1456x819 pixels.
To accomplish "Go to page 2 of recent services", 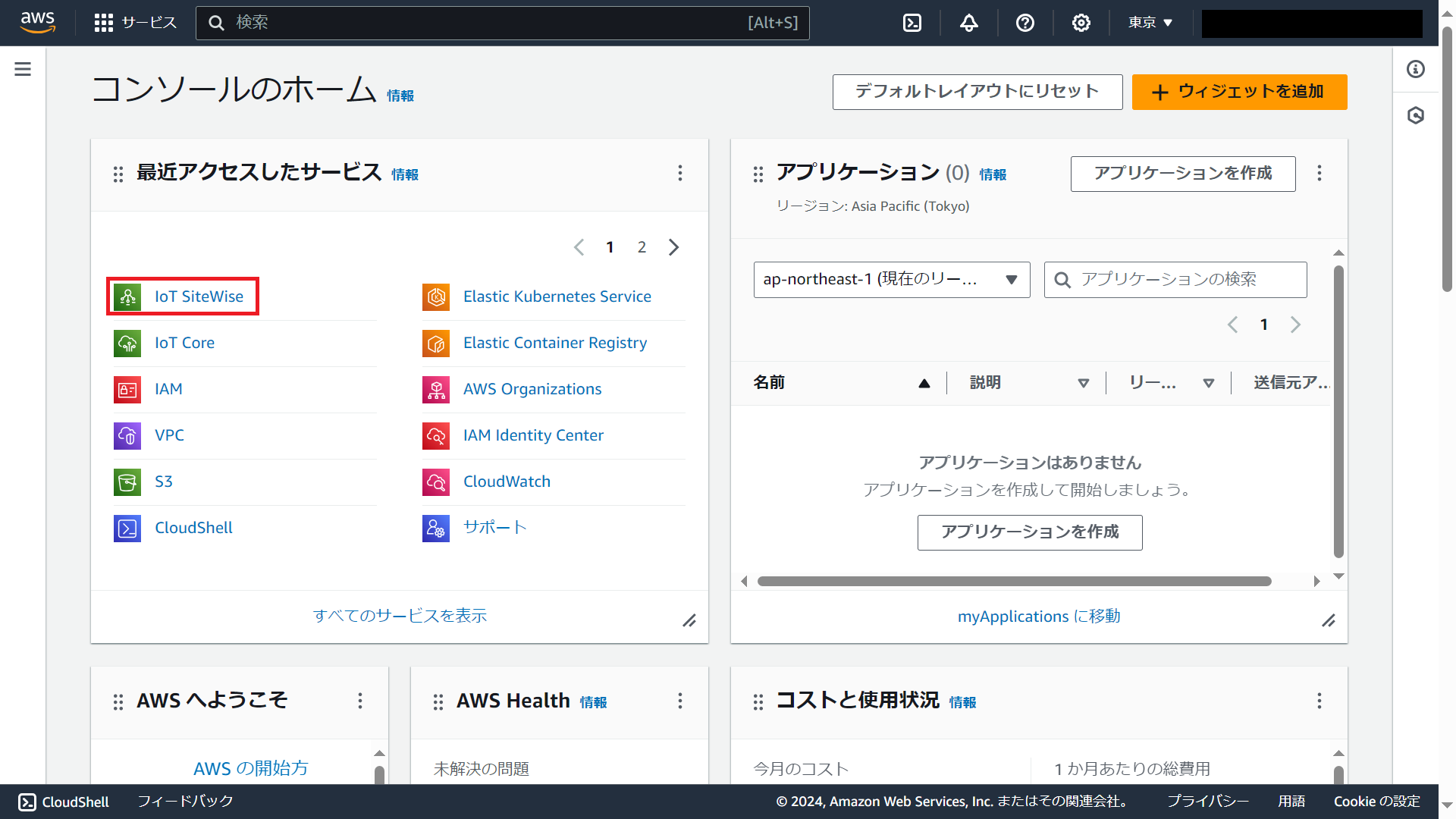I will (x=642, y=247).
